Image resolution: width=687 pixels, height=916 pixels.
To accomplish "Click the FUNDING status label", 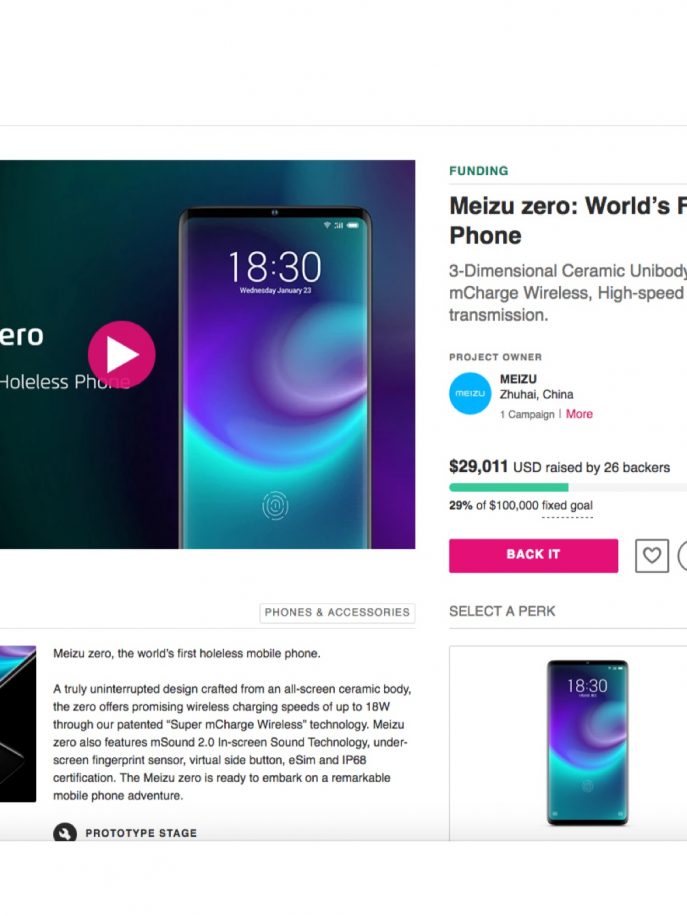I will (478, 171).
